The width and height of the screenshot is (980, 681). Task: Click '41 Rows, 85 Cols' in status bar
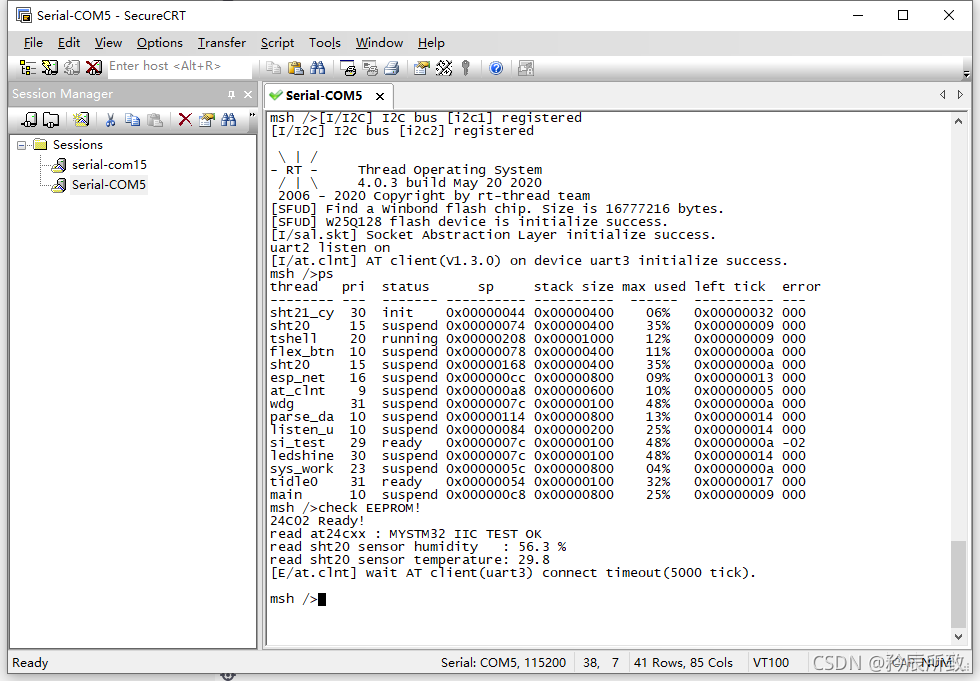tap(683, 662)
